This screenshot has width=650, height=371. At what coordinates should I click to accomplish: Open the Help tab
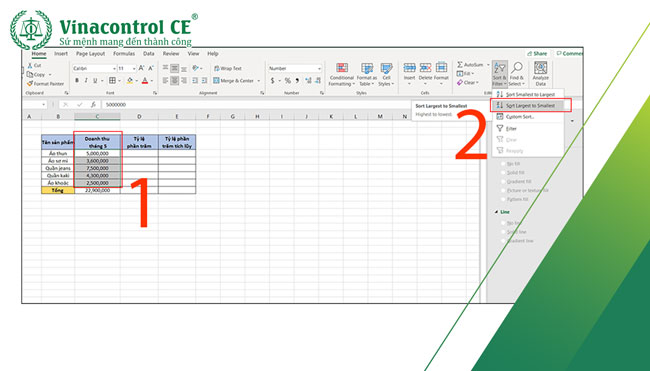tap(213, 54)
